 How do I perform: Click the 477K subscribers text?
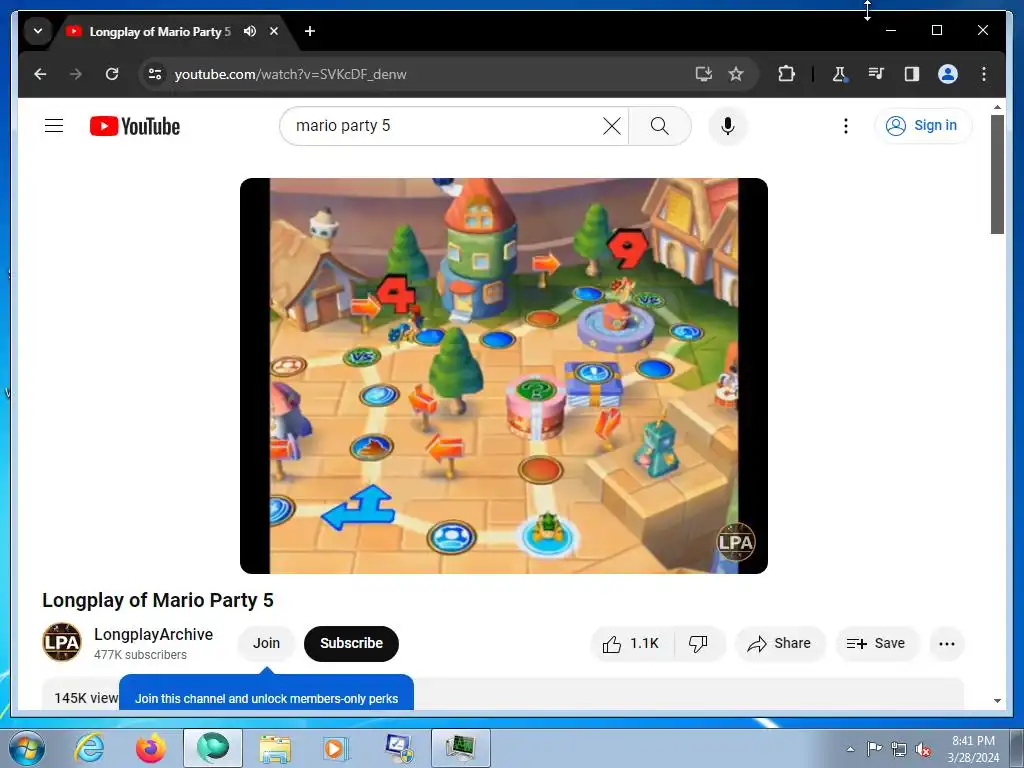click(x=140, y=654)
